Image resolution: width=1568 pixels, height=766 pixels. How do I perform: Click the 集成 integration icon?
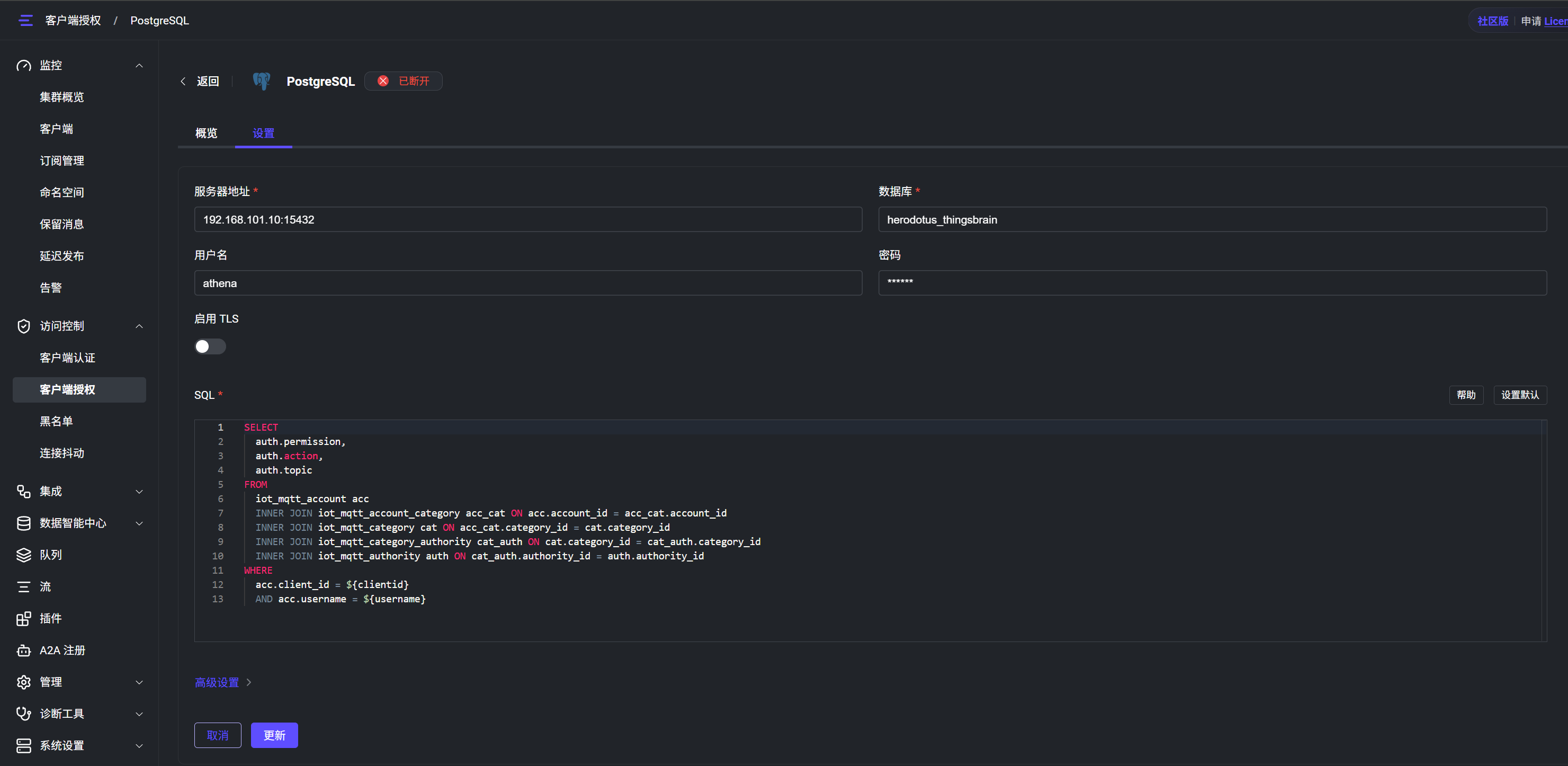coord(24,492)
